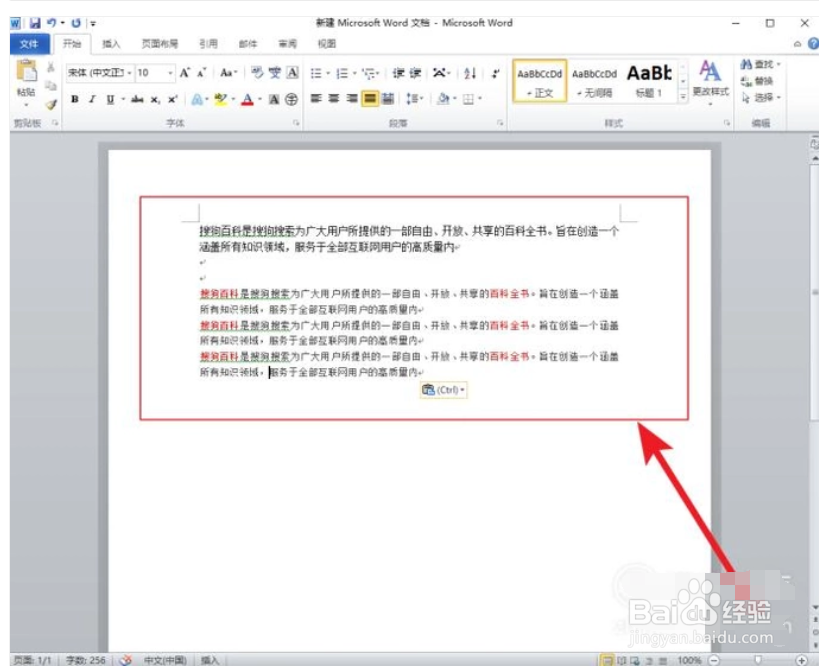Open the Font dialog launcher in 字体 group
Screen dimensions: 819x666
296,123
